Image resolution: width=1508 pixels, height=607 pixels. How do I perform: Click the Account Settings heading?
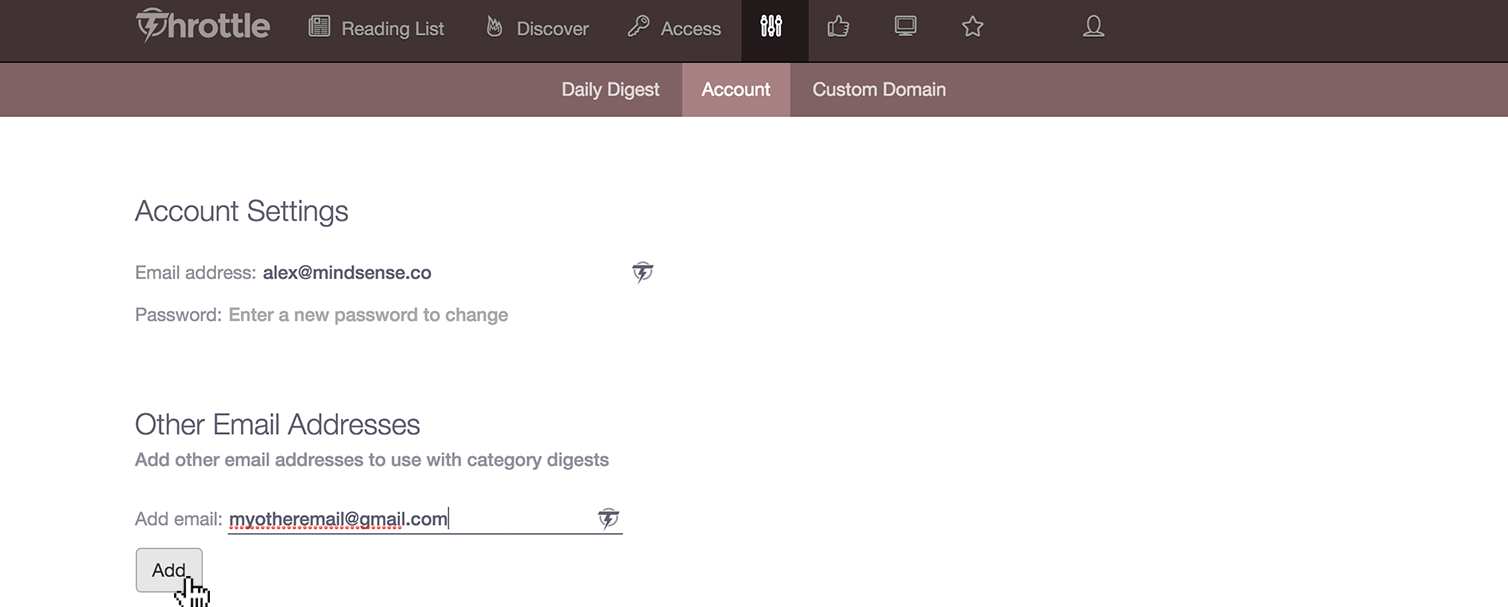tap(242, 211)
